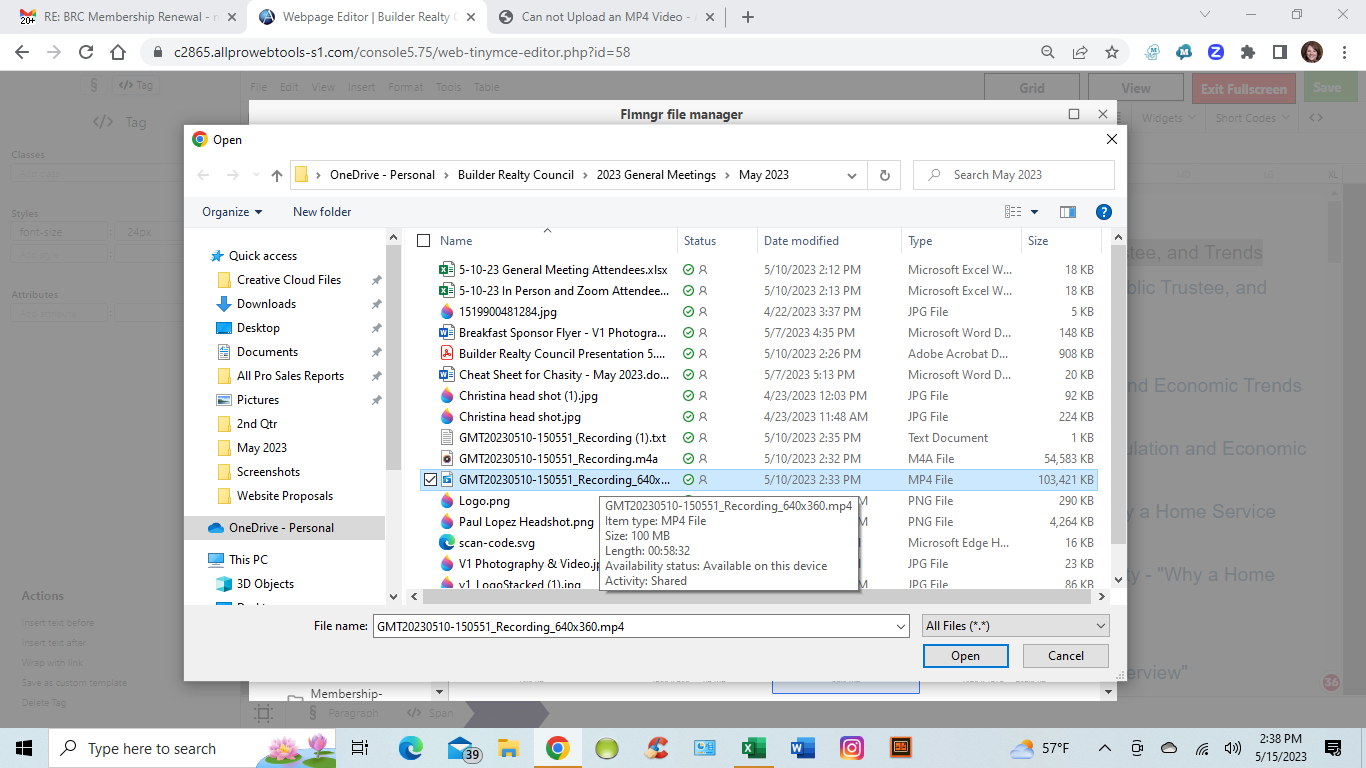Refresh the May 2023 folder listing
This screenshot has width=1366, height=768.
click(884, 175)
